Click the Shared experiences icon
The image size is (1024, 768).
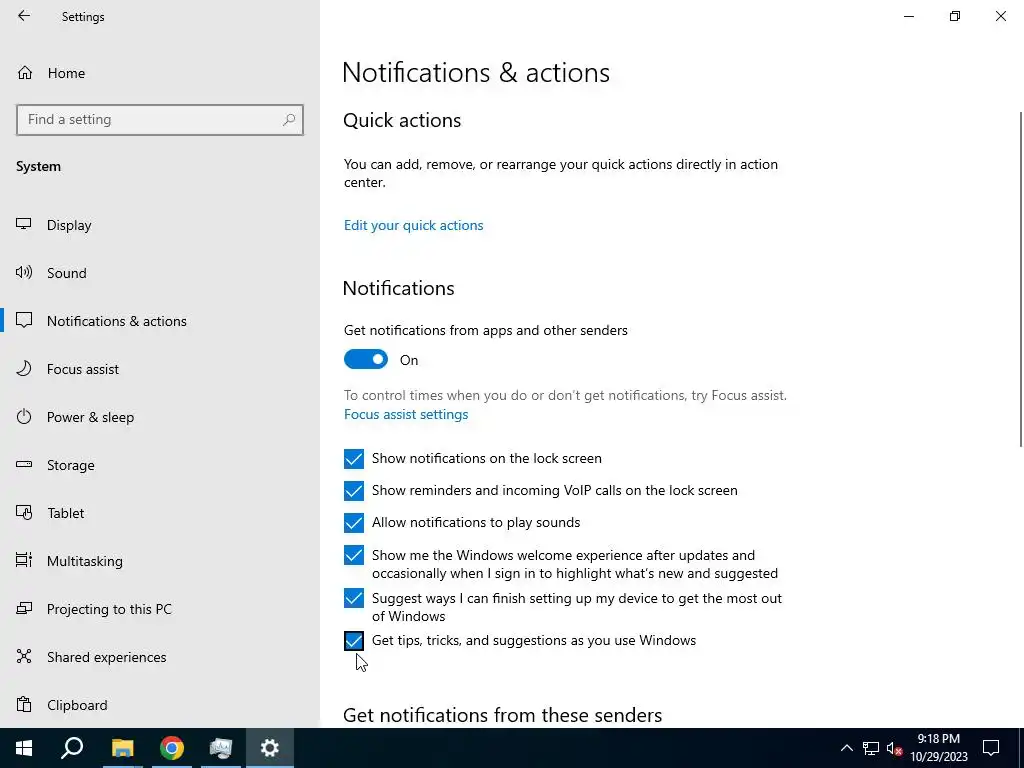click(24, 656)
